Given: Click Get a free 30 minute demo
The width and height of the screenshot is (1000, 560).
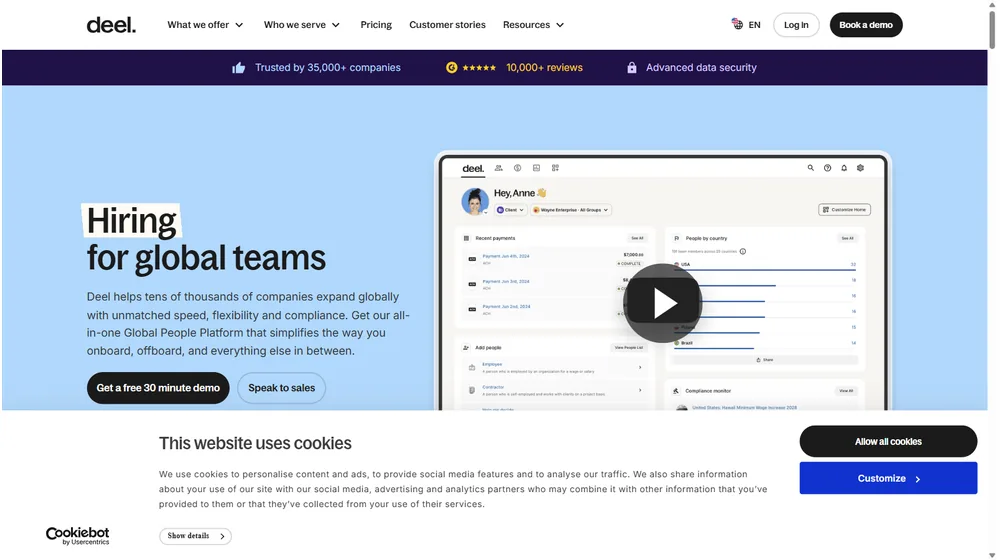Looking at the screenshot, I should 158,388.
